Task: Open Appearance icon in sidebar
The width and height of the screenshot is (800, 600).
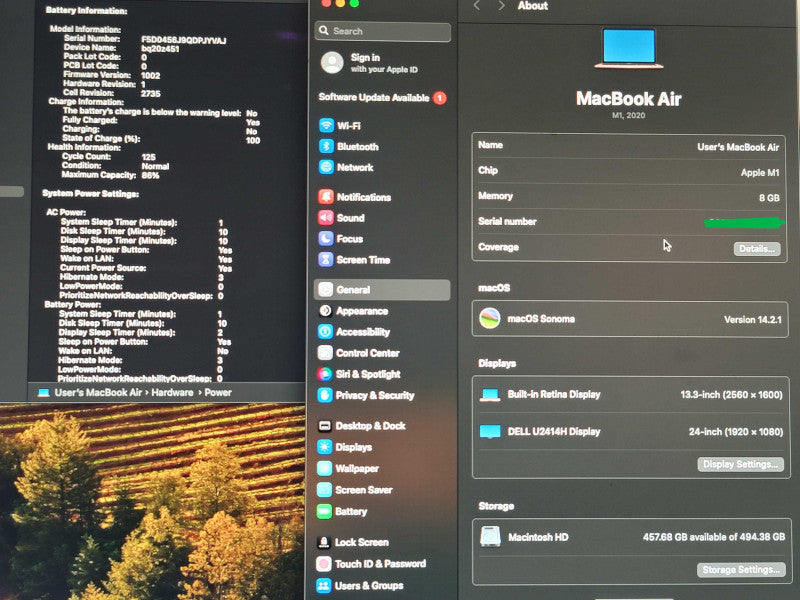Action: click(x=325, y=311)
